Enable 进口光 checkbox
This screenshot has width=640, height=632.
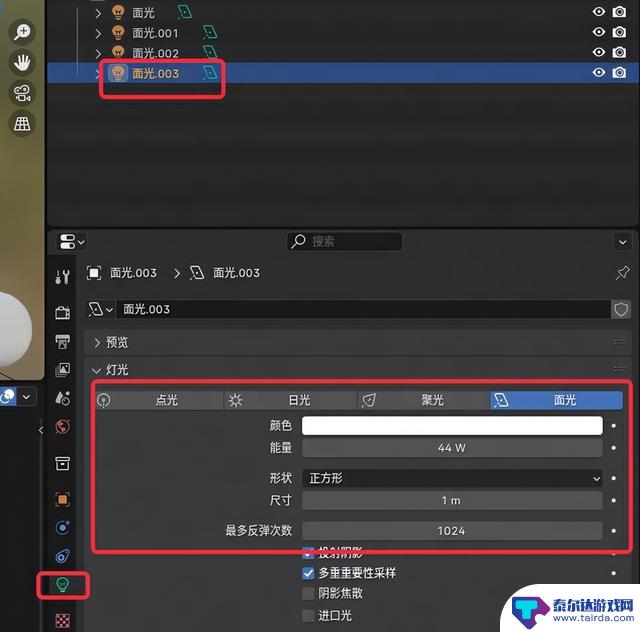pyautogui.click(x=308, y=616)
